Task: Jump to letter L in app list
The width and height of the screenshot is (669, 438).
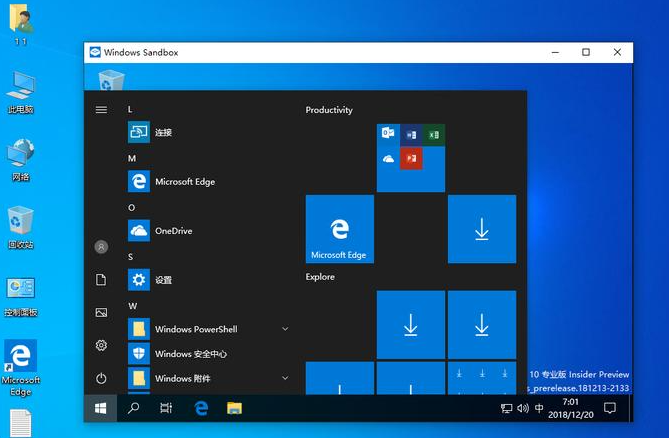Action: click(130, 110)
